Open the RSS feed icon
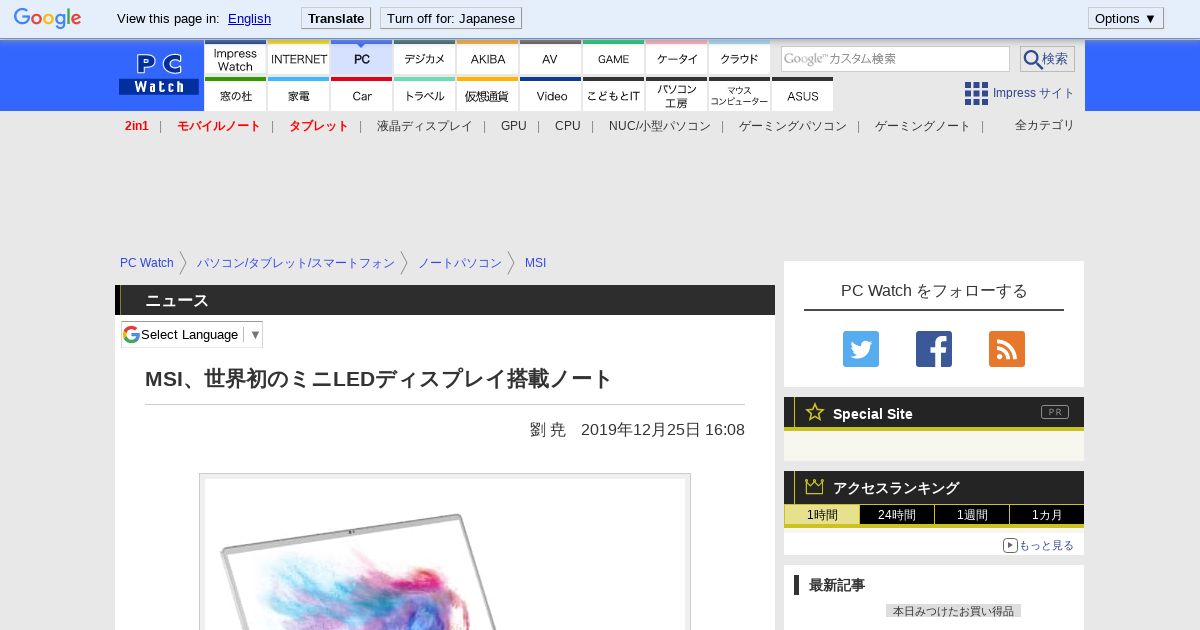The height and width of the screenshot is (630, 1200). 1007,349
